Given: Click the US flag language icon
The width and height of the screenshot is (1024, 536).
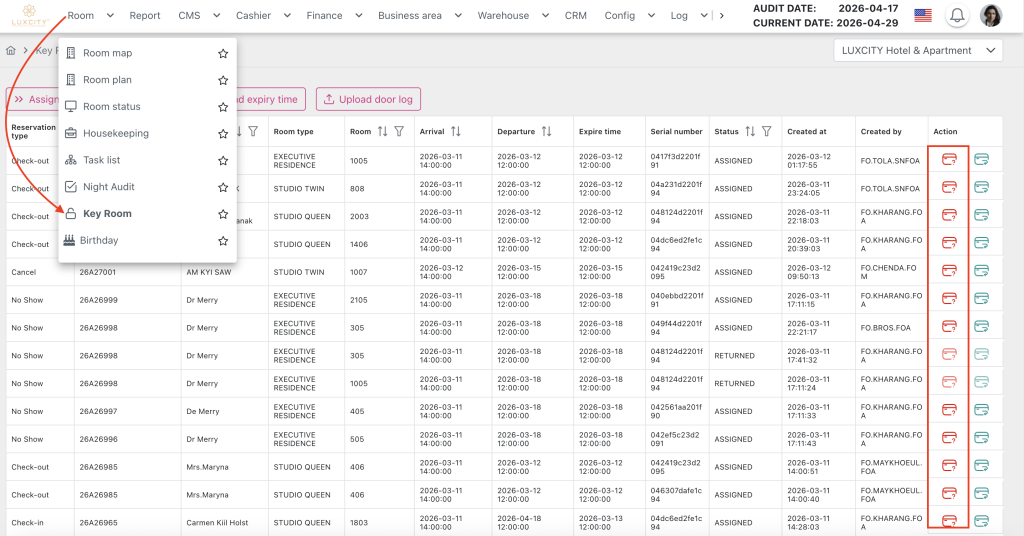Looking at the screenshot, I should [922, 16].
